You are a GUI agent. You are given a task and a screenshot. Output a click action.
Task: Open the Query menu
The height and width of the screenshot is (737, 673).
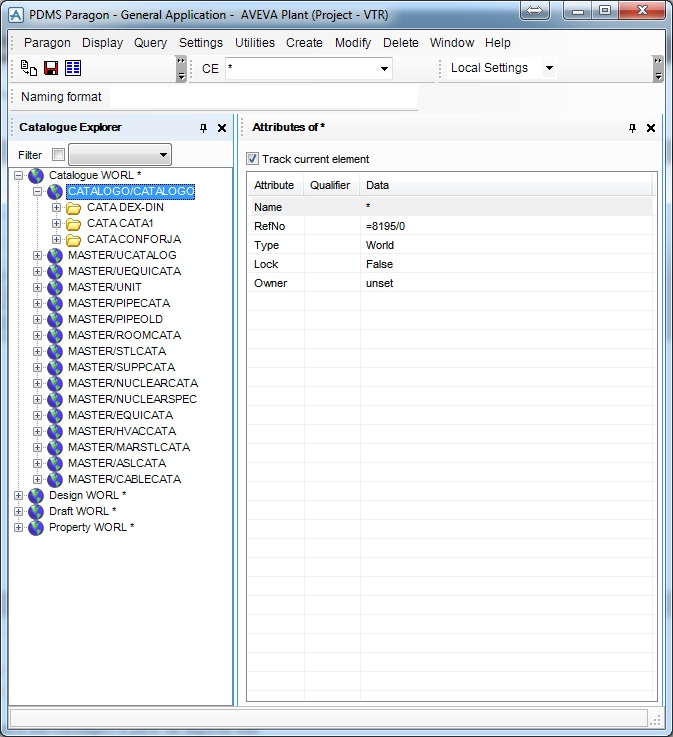coord(150,43)
